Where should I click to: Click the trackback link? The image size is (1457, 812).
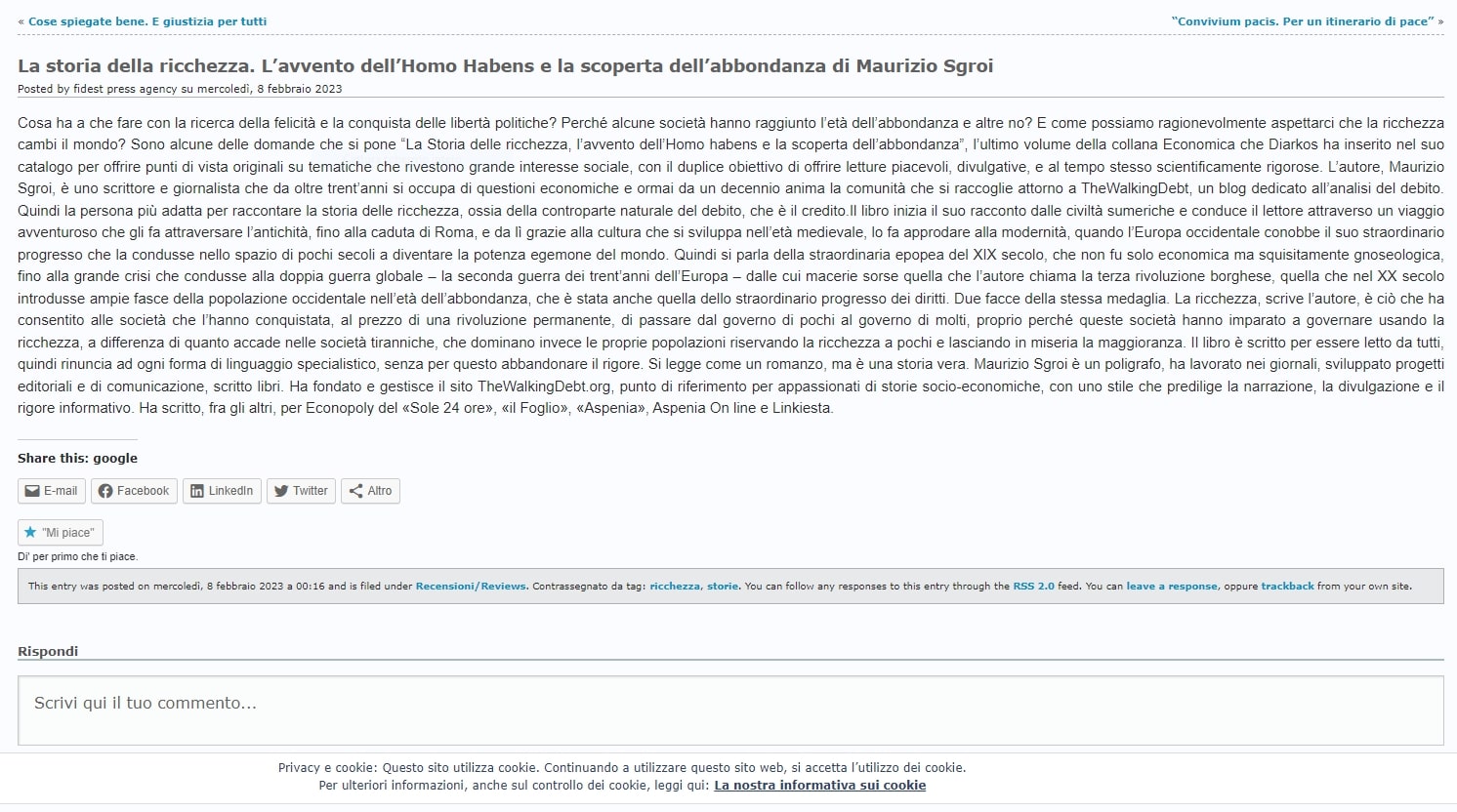coord(1287,587)
